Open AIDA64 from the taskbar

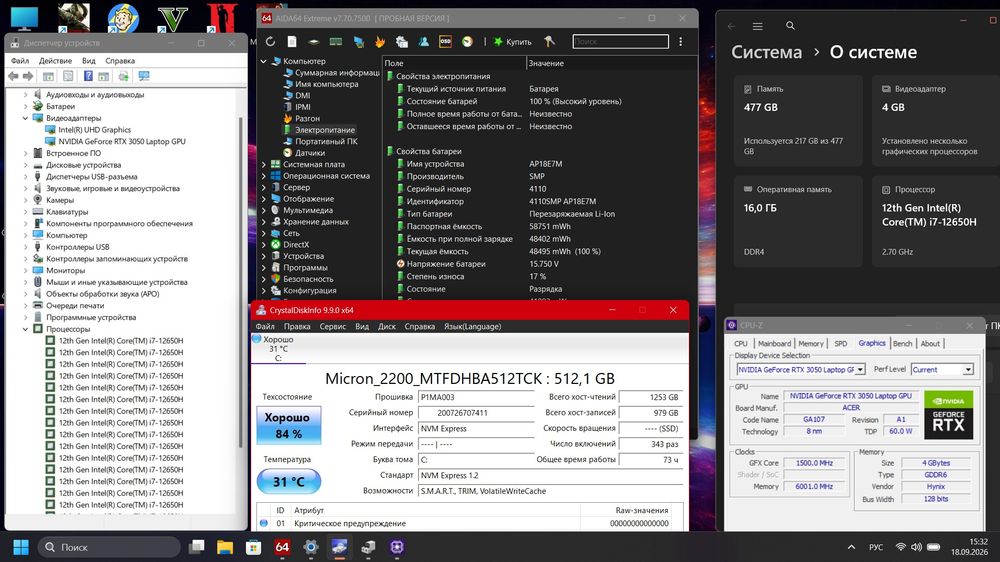(x=282, y=547)
